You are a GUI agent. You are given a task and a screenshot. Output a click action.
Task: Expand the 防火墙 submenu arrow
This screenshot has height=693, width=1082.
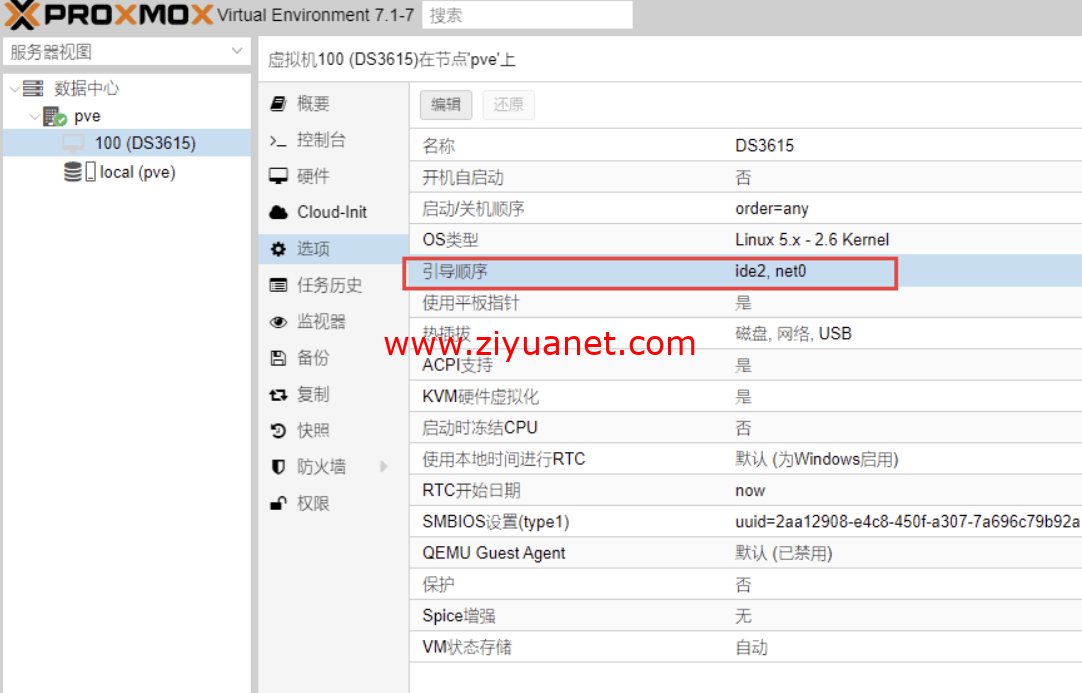click(x=384, y=467)
